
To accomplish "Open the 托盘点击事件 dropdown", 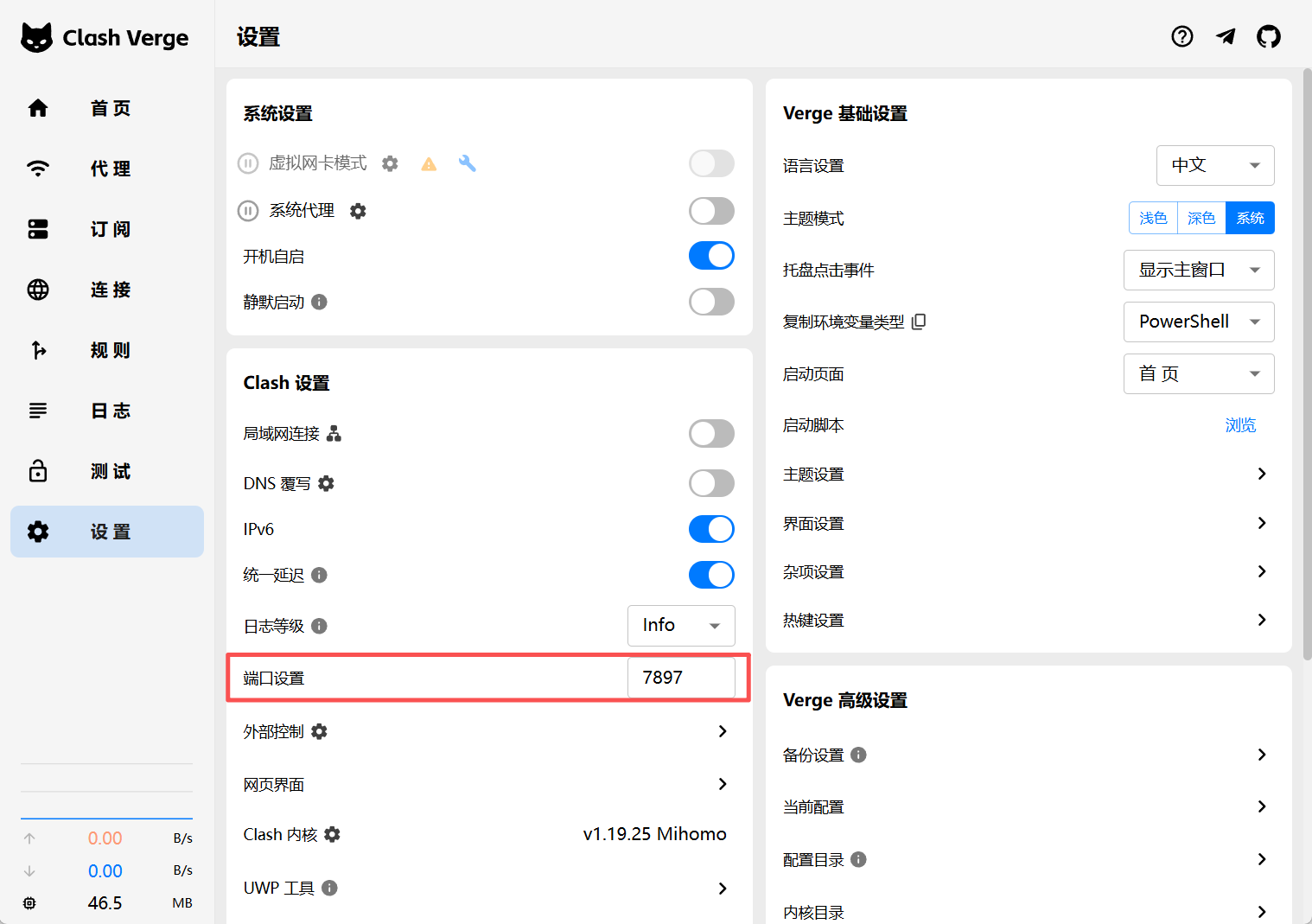I will (x=1199, y=270).
